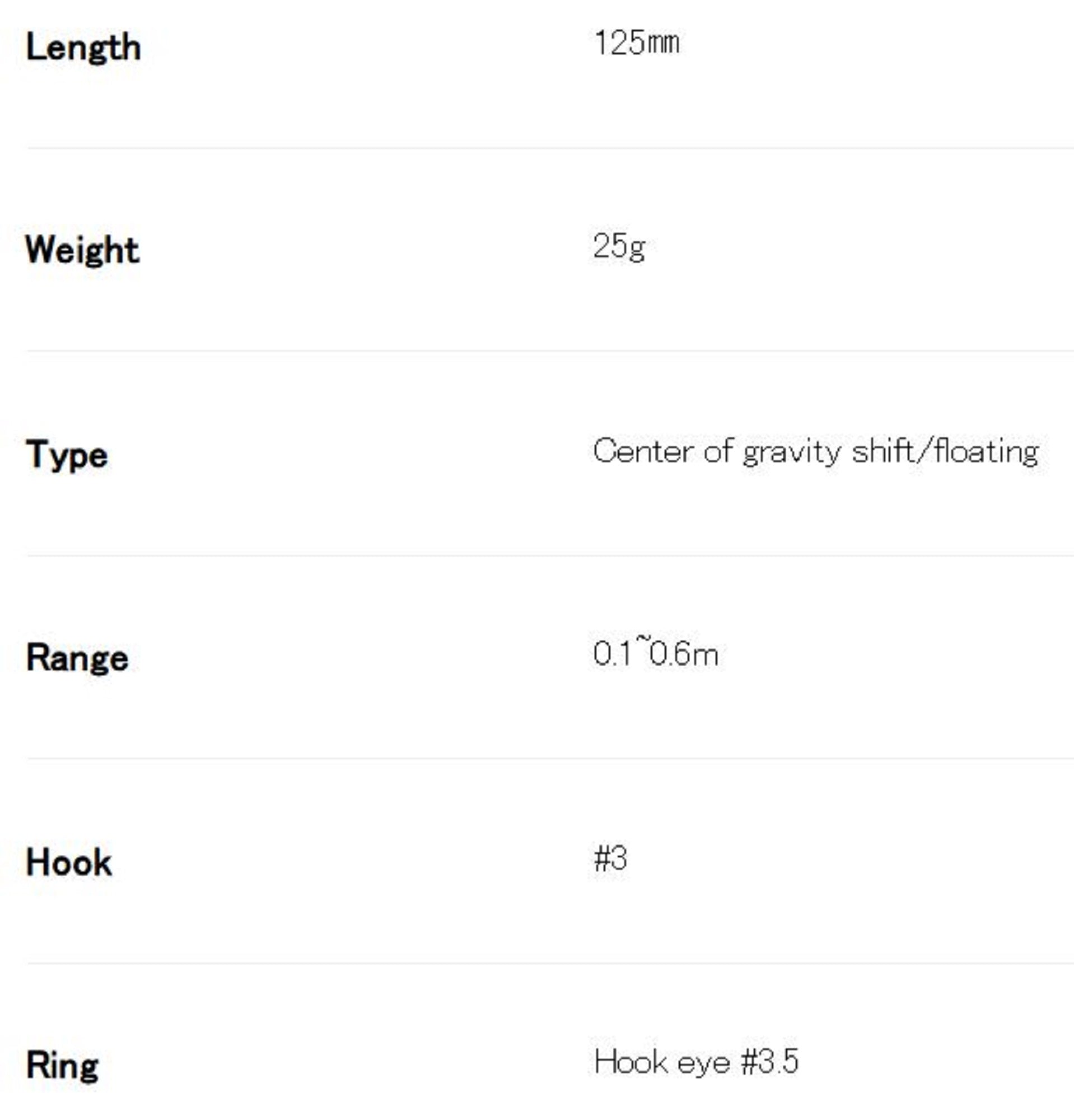Screen dimensions: 1074x1120
Task: Select the 0.1~0.6m range value
Action: point(655,653)
